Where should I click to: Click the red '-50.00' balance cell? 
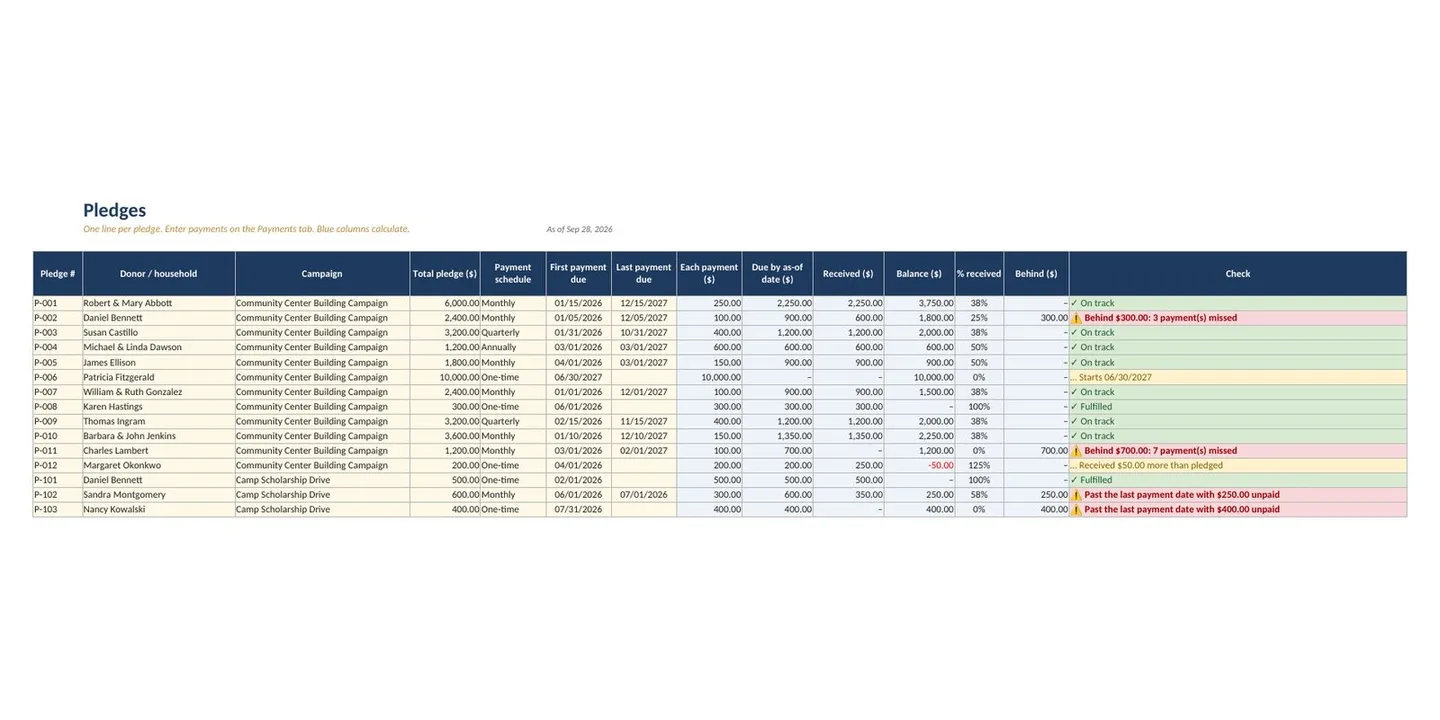(x=919, y=466)
